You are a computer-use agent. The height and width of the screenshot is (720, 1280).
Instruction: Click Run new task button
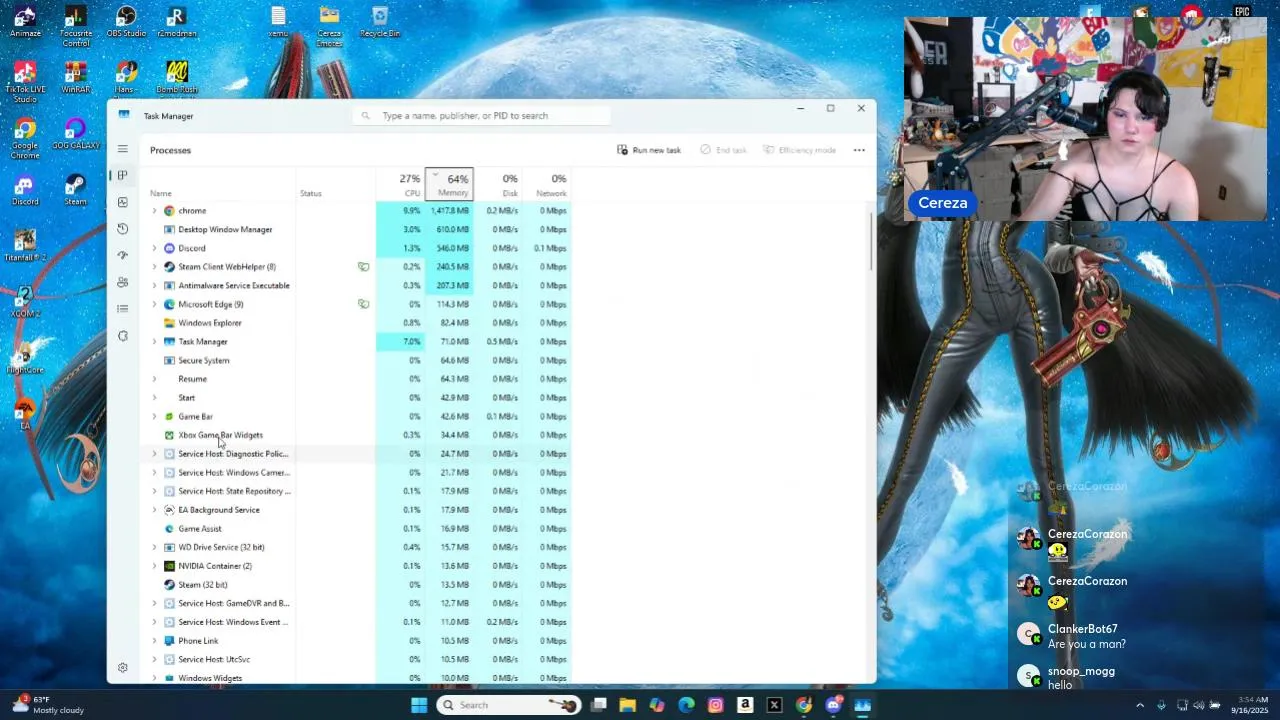point(649,150)
